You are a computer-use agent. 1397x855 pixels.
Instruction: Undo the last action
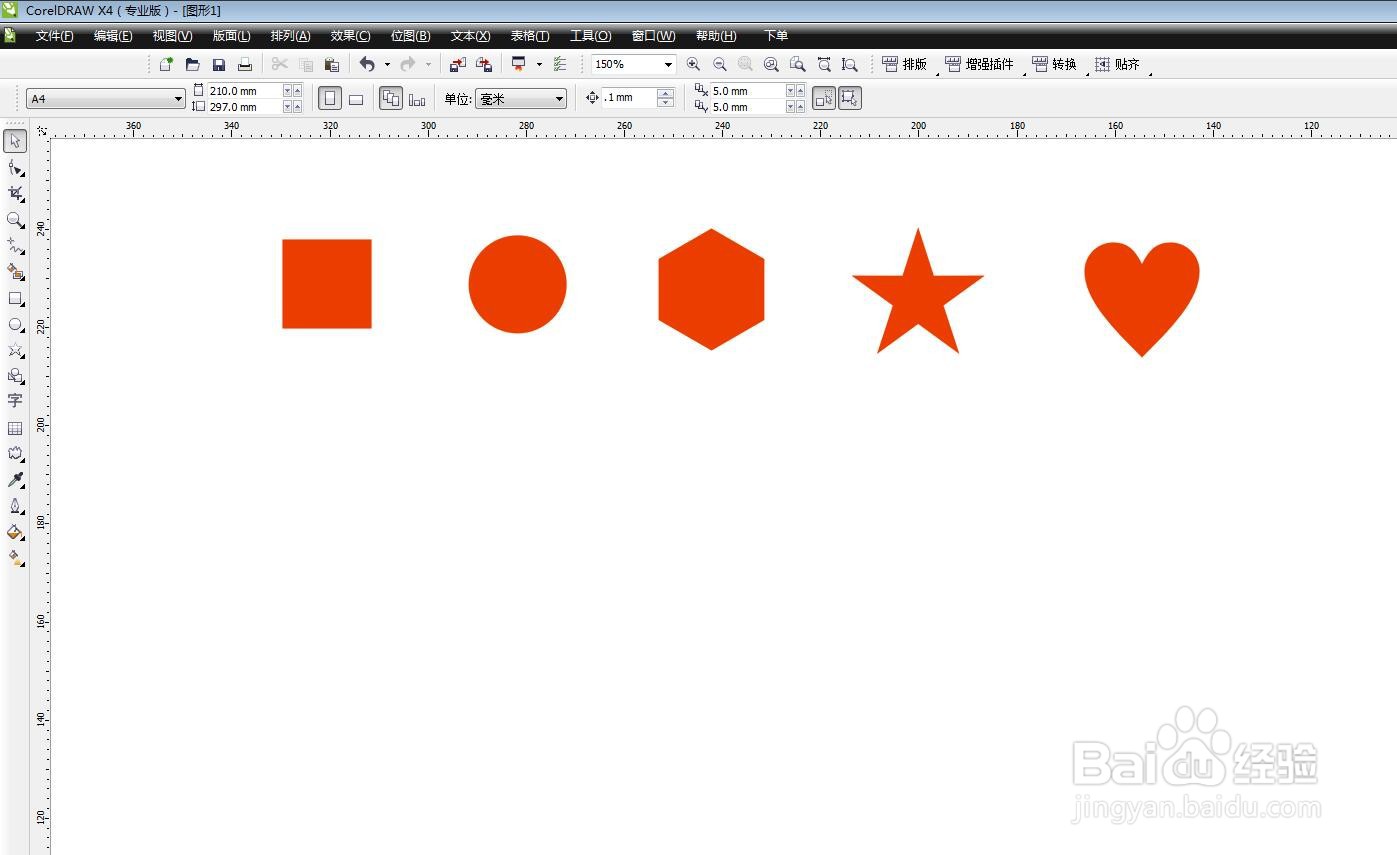click(x=367, y=64)
